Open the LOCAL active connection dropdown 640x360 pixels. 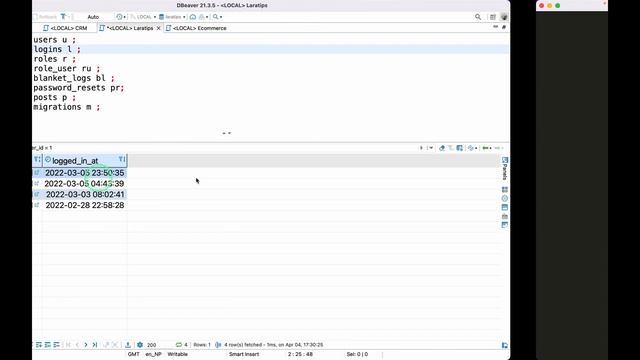click(143, 17)
